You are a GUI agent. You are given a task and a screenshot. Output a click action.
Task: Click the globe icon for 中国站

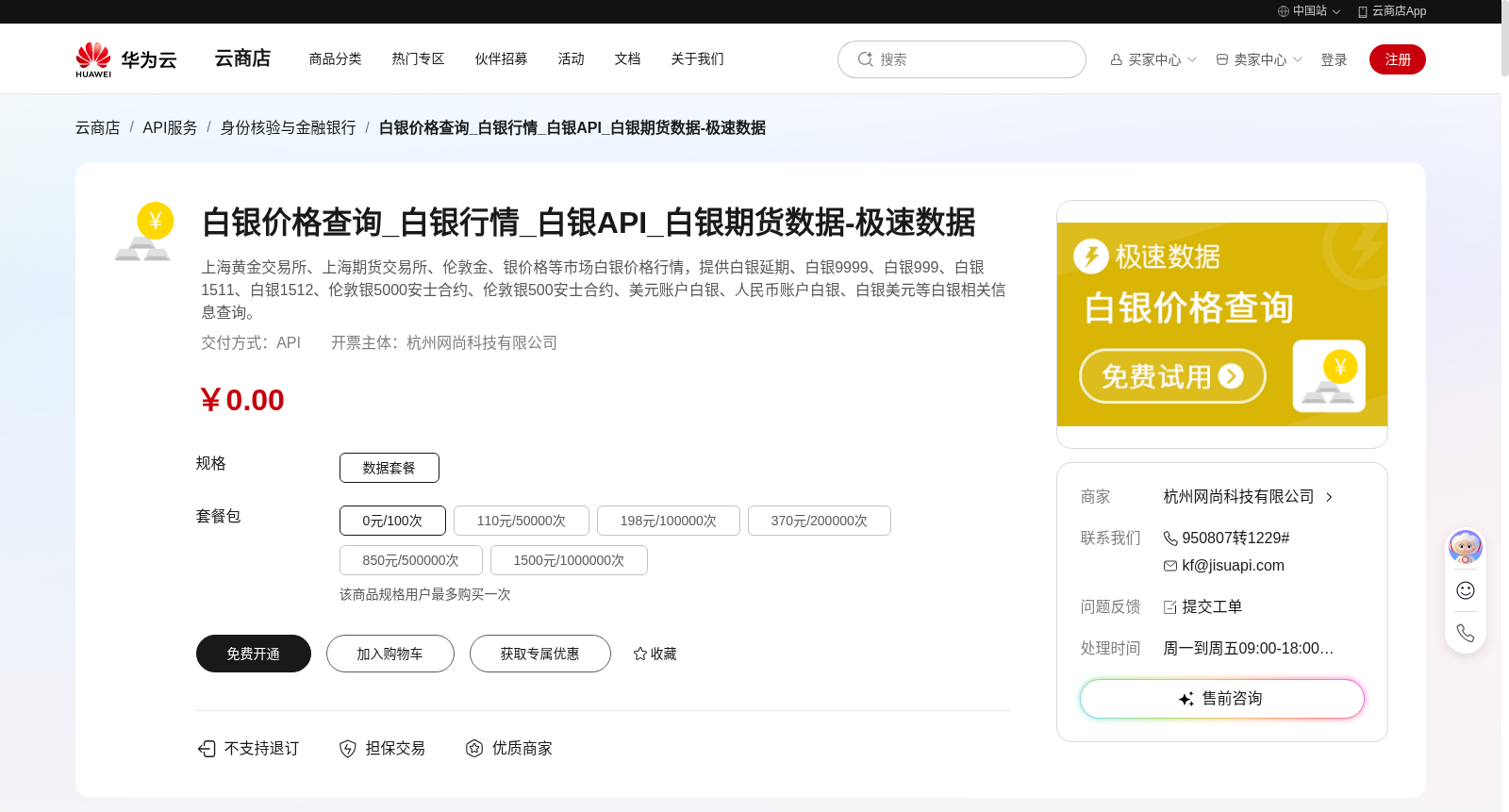tap(1284, 11)
